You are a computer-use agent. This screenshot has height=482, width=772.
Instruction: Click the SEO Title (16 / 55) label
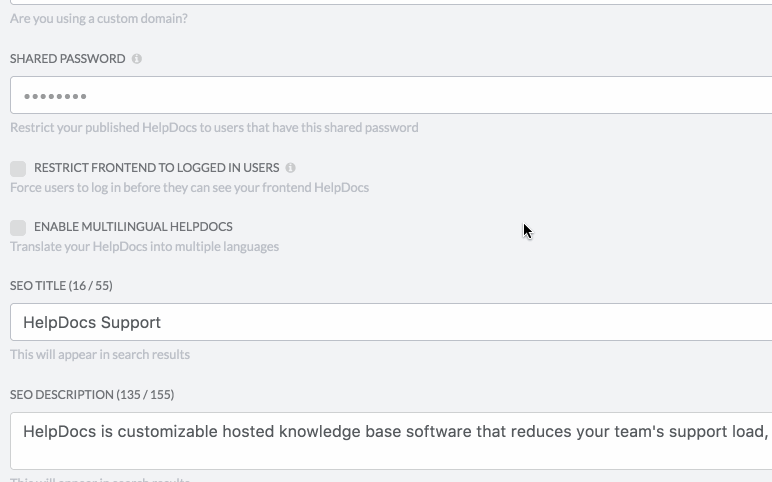[61, 286]
